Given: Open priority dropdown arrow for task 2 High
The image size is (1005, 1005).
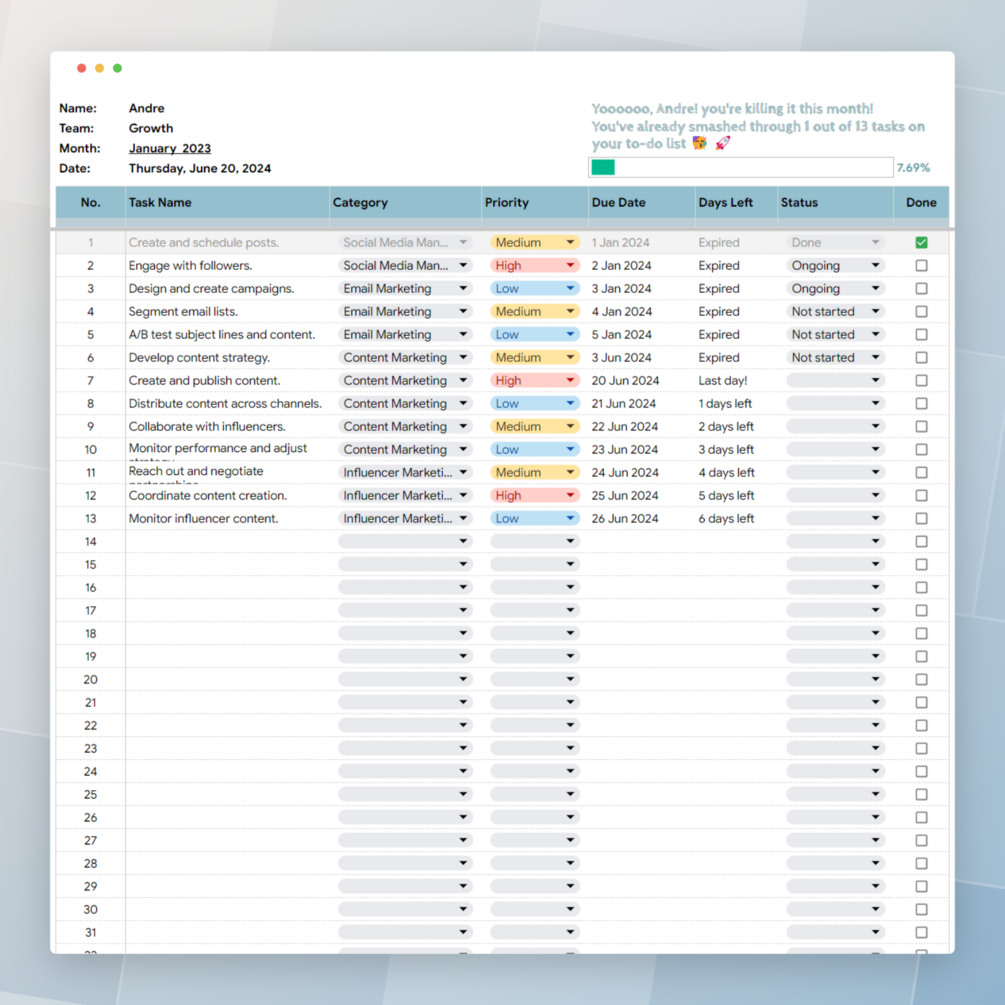Looking at the screenshot, I should (x=570, y=265).
